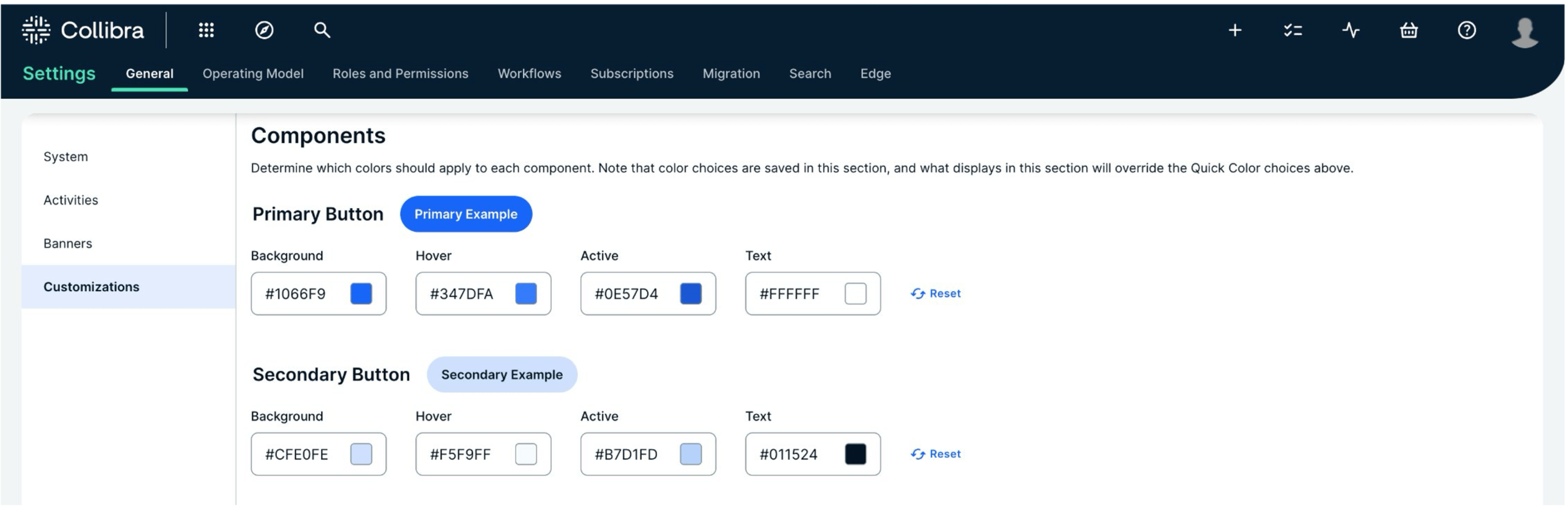Switch to Operating Model tab
Image resolution: width=1568 pixels, height=506 pixels.
pos(253,74)
